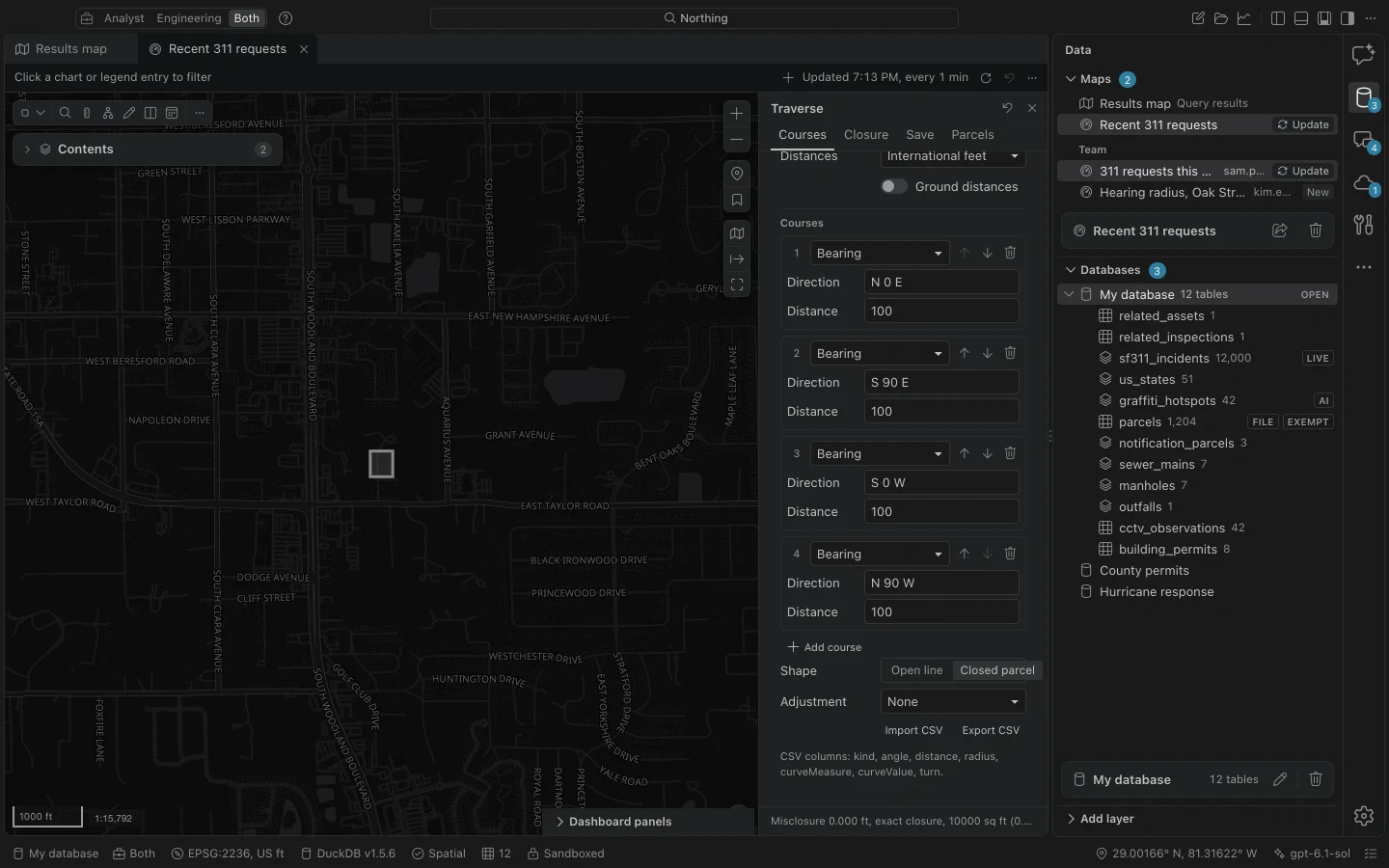Switch to the Results map tab
1389x868 pixels.
pyautogui.click(x=71, y=49)
